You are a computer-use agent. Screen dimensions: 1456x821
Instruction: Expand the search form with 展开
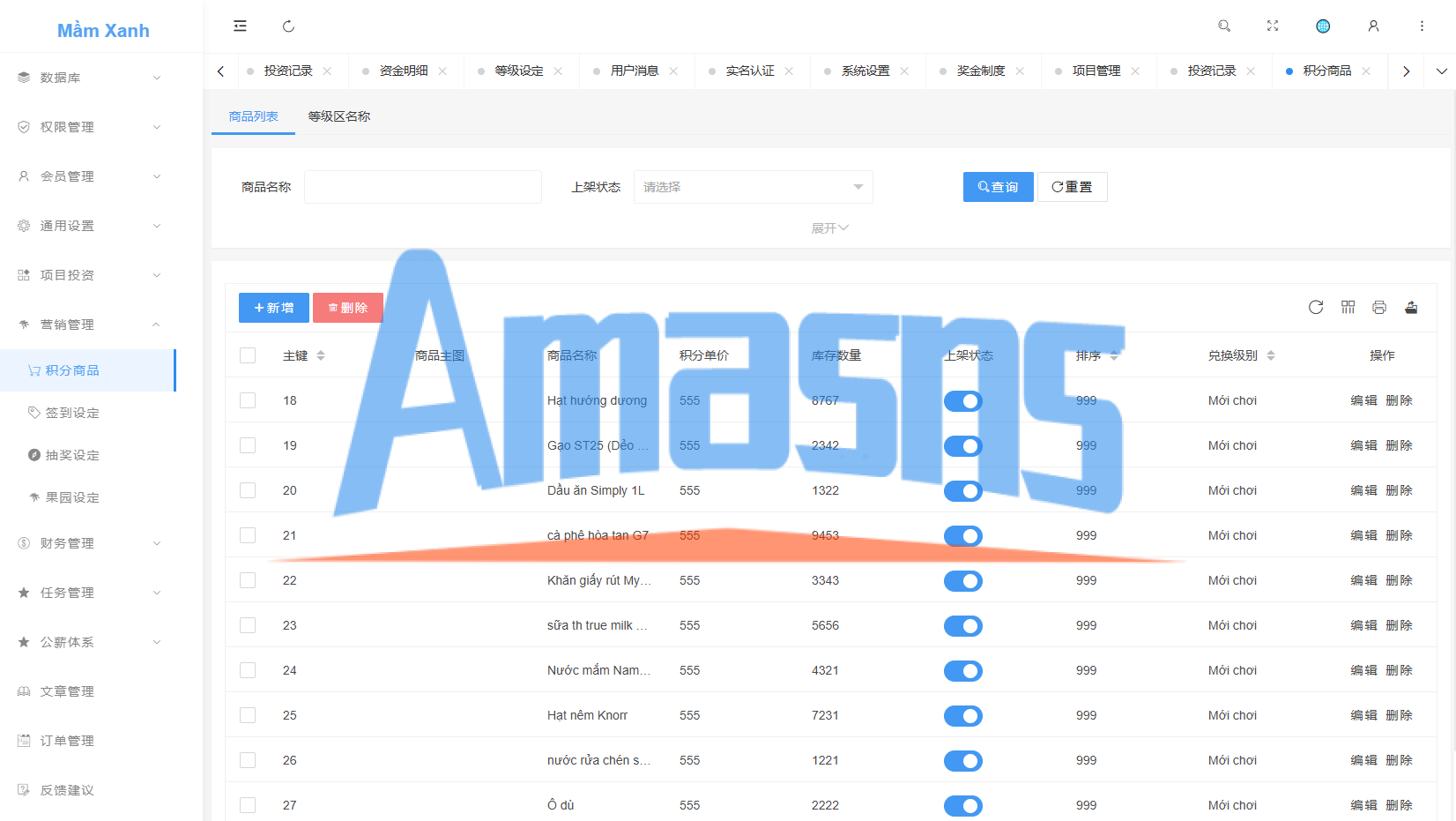coord(829,228)
